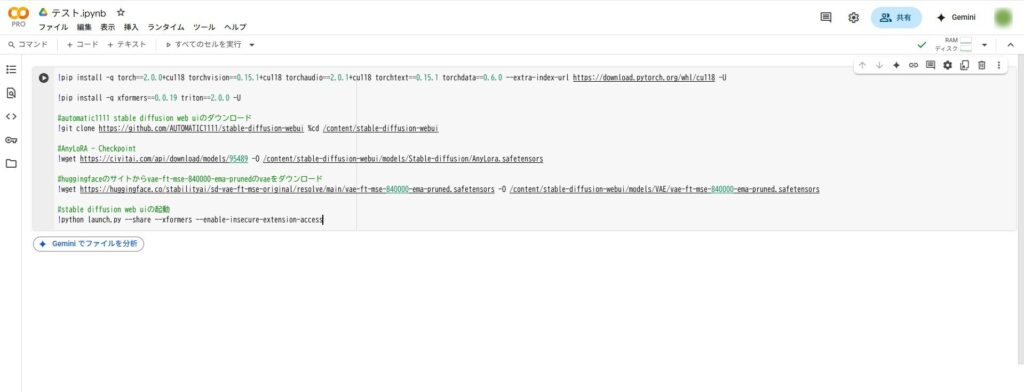Open the コマンド command palette search
Image resolution: width=1024 pixels, height=392 pixels.
point(28,44)
